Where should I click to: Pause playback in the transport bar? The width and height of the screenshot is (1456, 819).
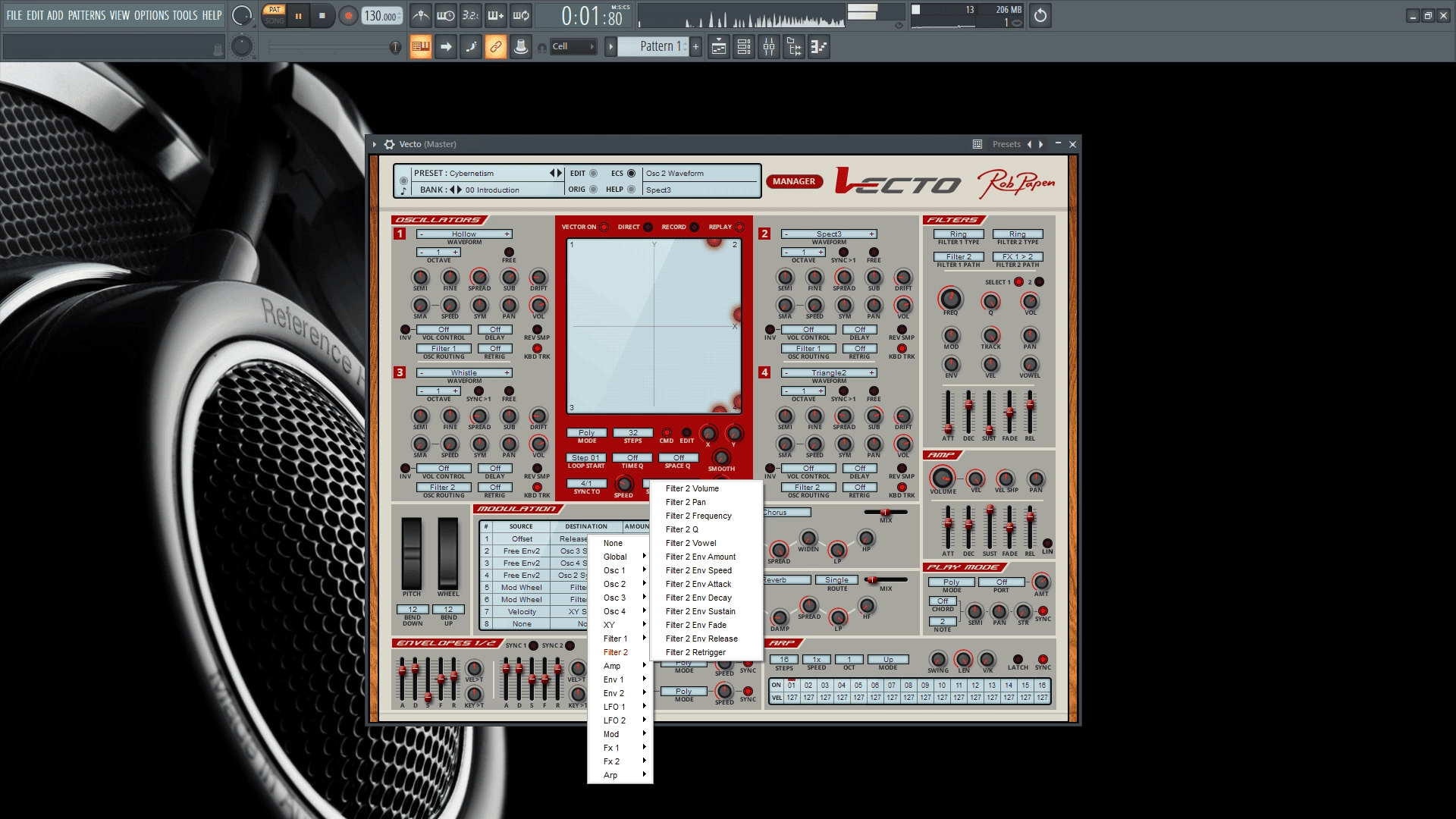(298, 15)
